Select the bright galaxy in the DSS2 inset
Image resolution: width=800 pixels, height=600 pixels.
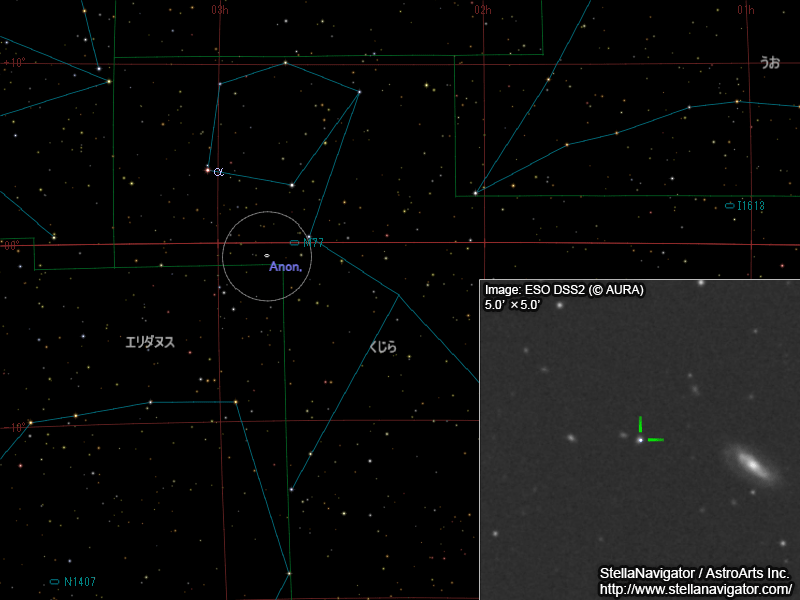751,463
